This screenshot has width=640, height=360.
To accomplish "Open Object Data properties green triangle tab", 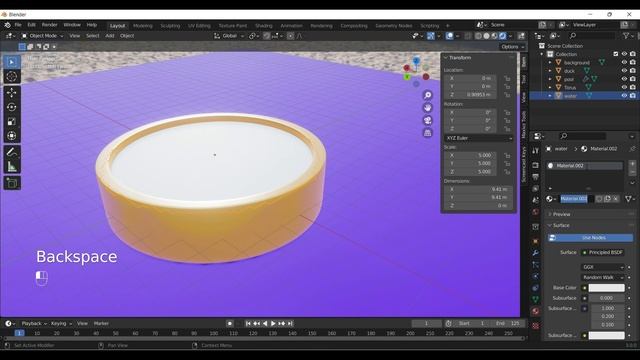I will pyautogui.click(x=536, y=299).
